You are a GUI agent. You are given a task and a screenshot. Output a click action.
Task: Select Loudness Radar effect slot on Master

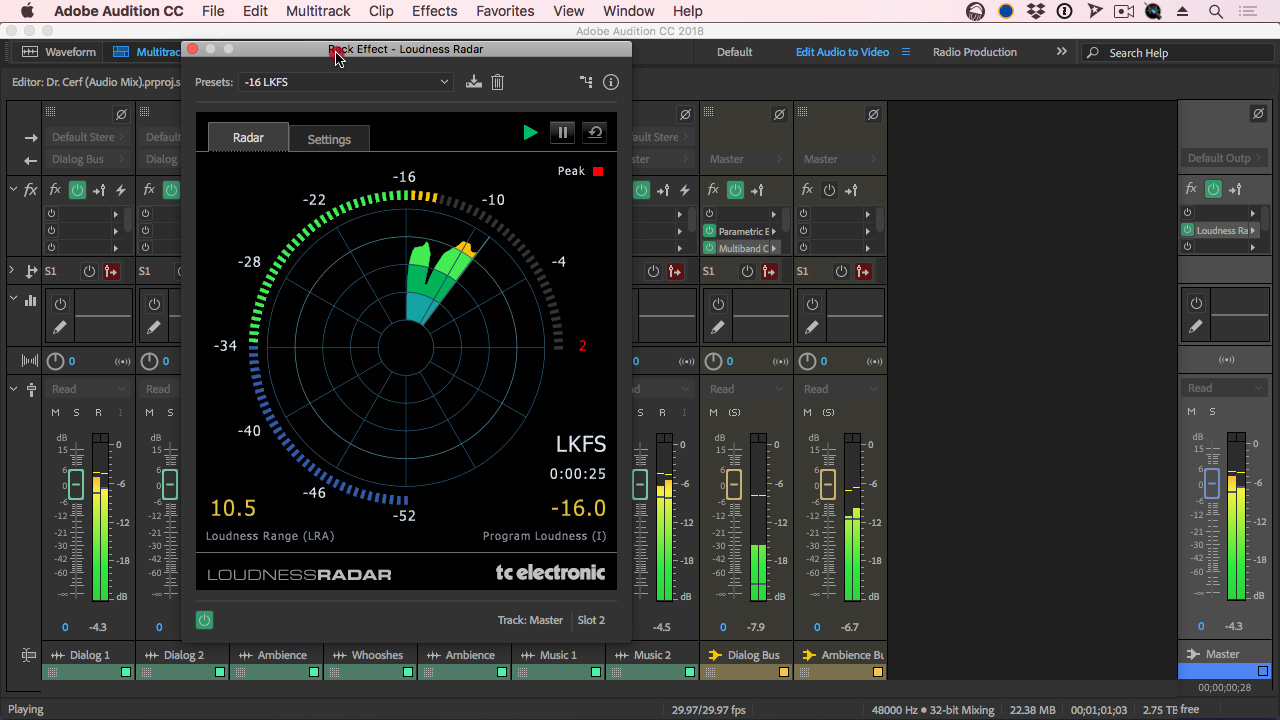(x=1222, y=230)
